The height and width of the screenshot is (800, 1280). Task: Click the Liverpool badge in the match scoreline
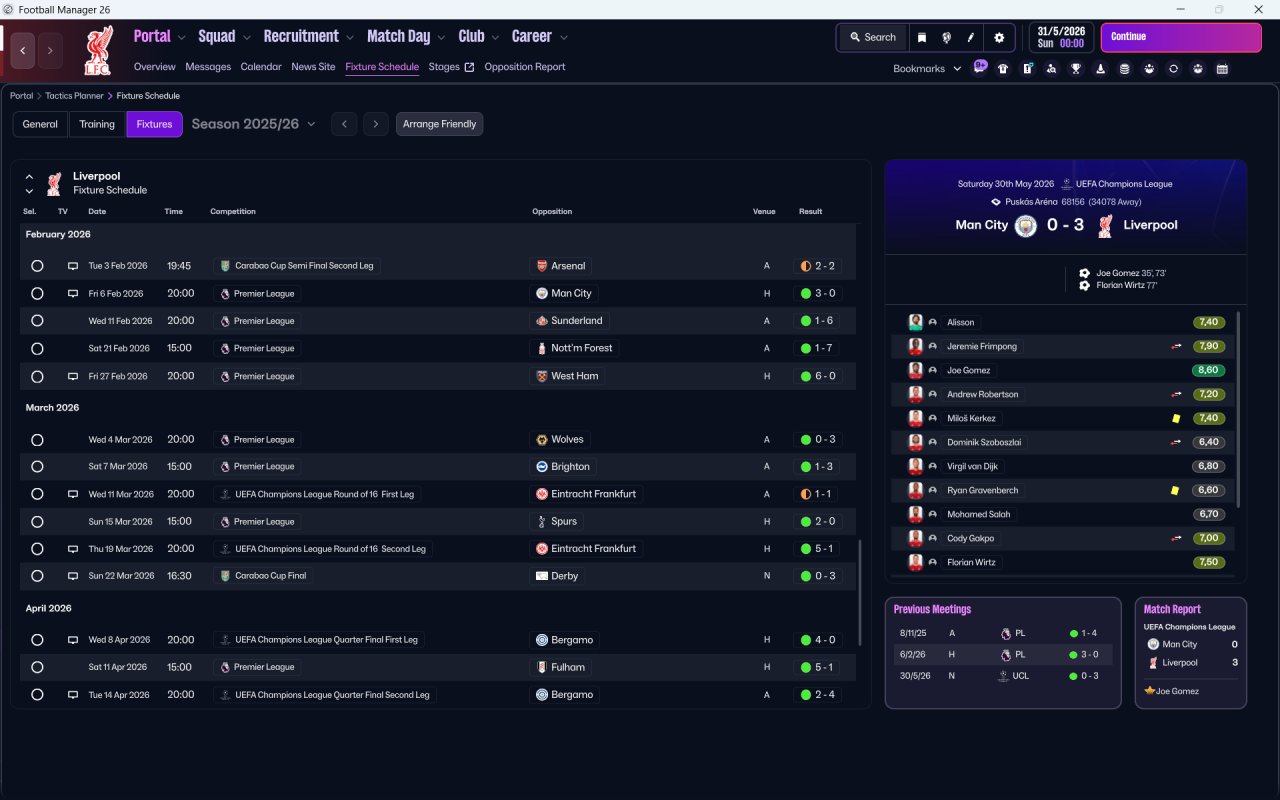coord(1104,226)
